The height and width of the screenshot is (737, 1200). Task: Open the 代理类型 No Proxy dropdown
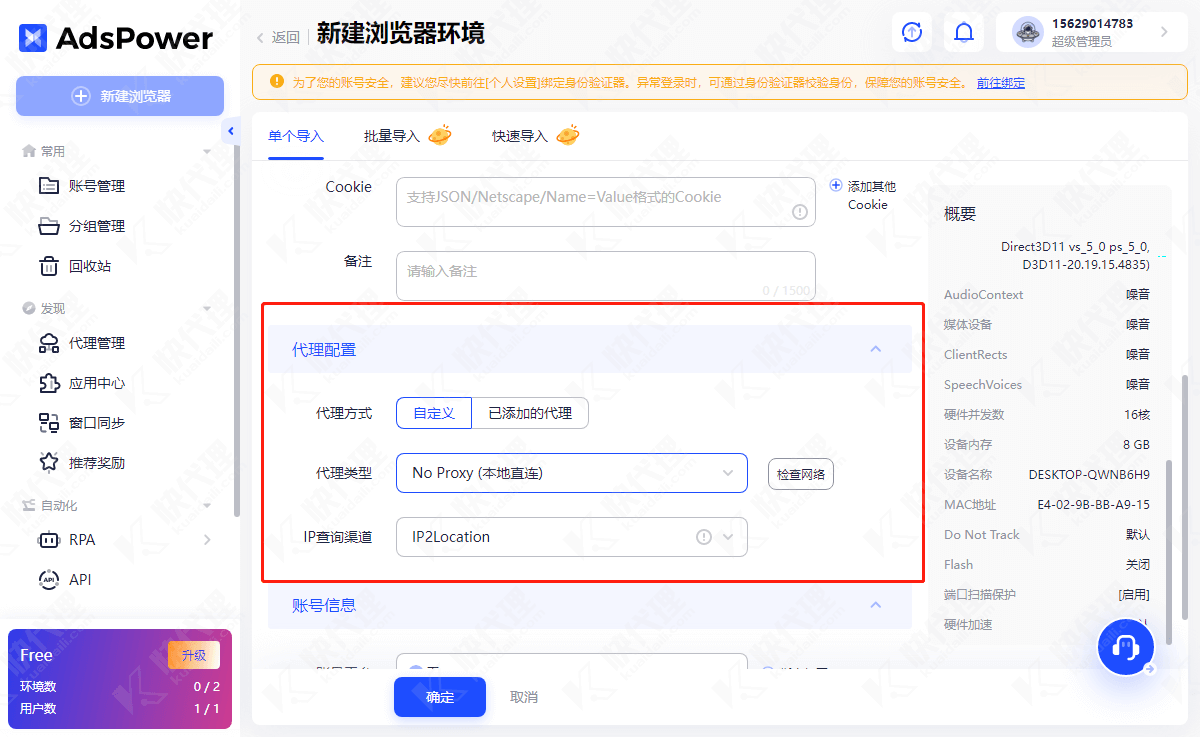coord(571,473)
